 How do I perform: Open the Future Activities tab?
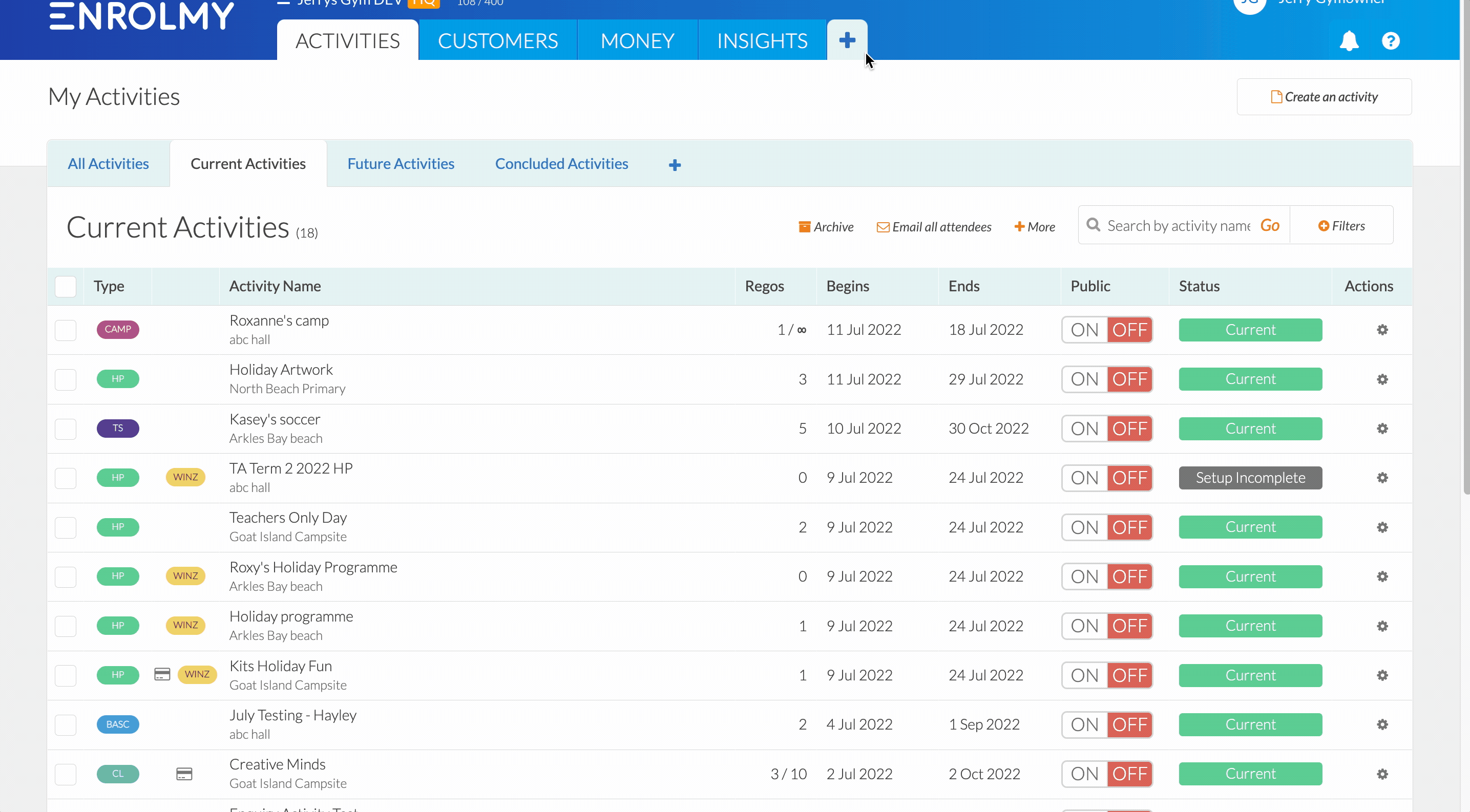coord(401,164)
